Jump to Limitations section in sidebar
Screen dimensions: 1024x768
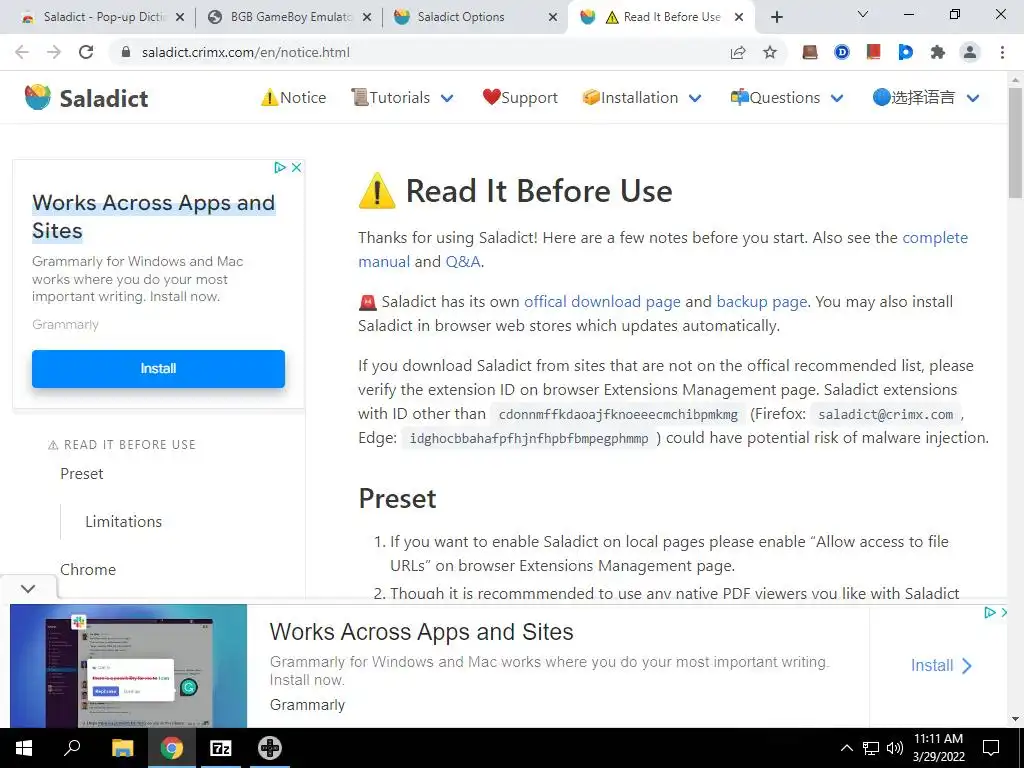click(123, 522)
